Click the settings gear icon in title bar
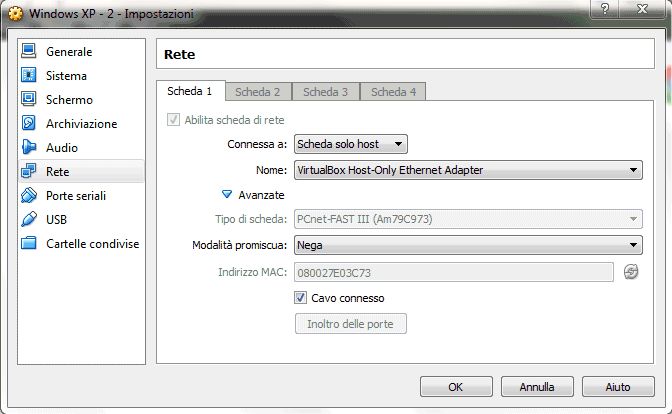The height and width of the screenshot is (414, 672). coord(15,14)
